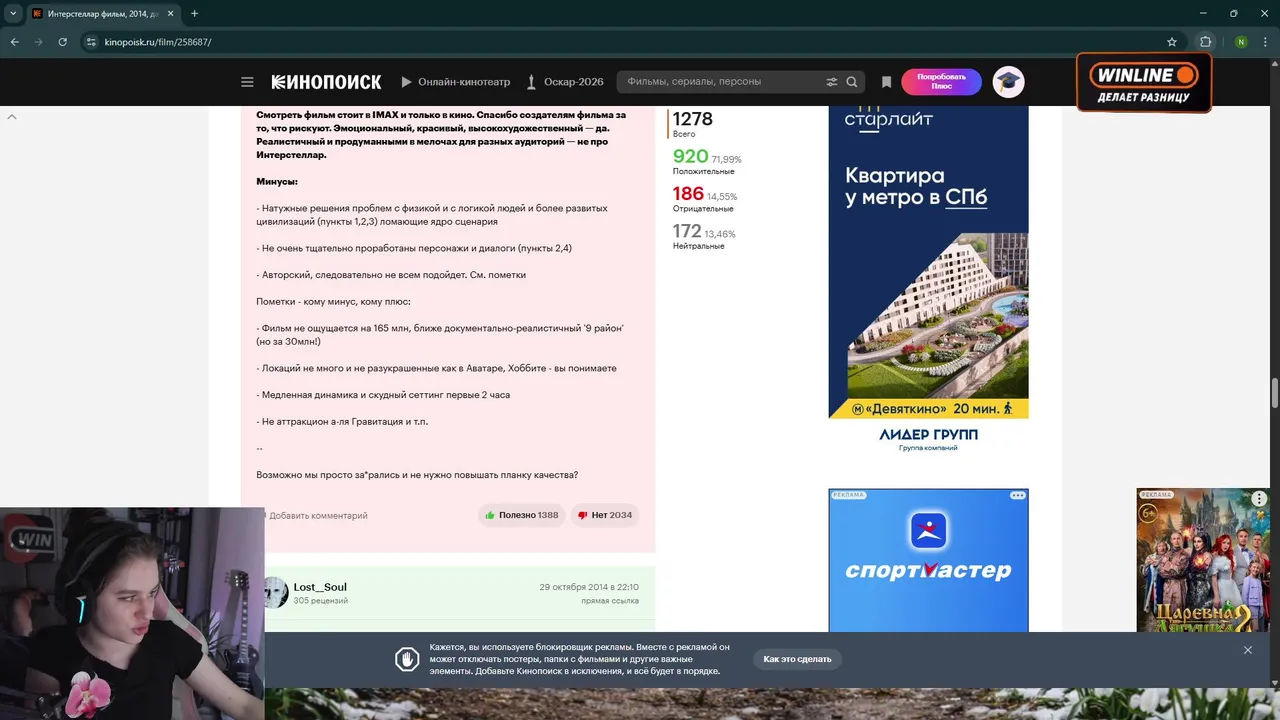
Task: Click прямая ссылка of Lost_Soul review
Action: point(610,601)
